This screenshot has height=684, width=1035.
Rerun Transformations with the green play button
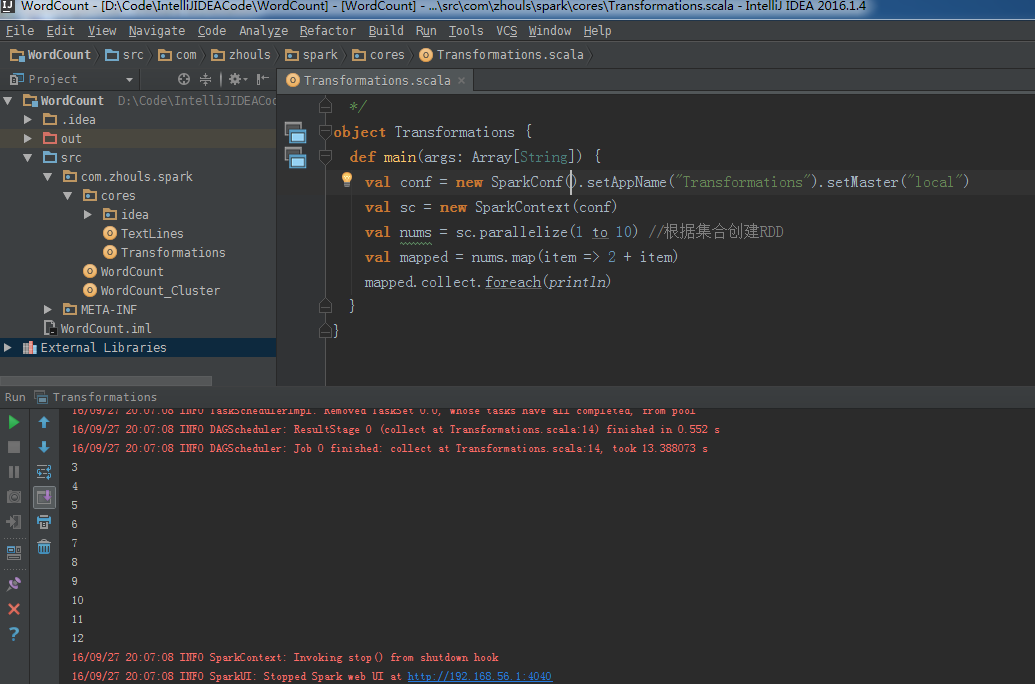pyautogui.click(x=13, y=423)
